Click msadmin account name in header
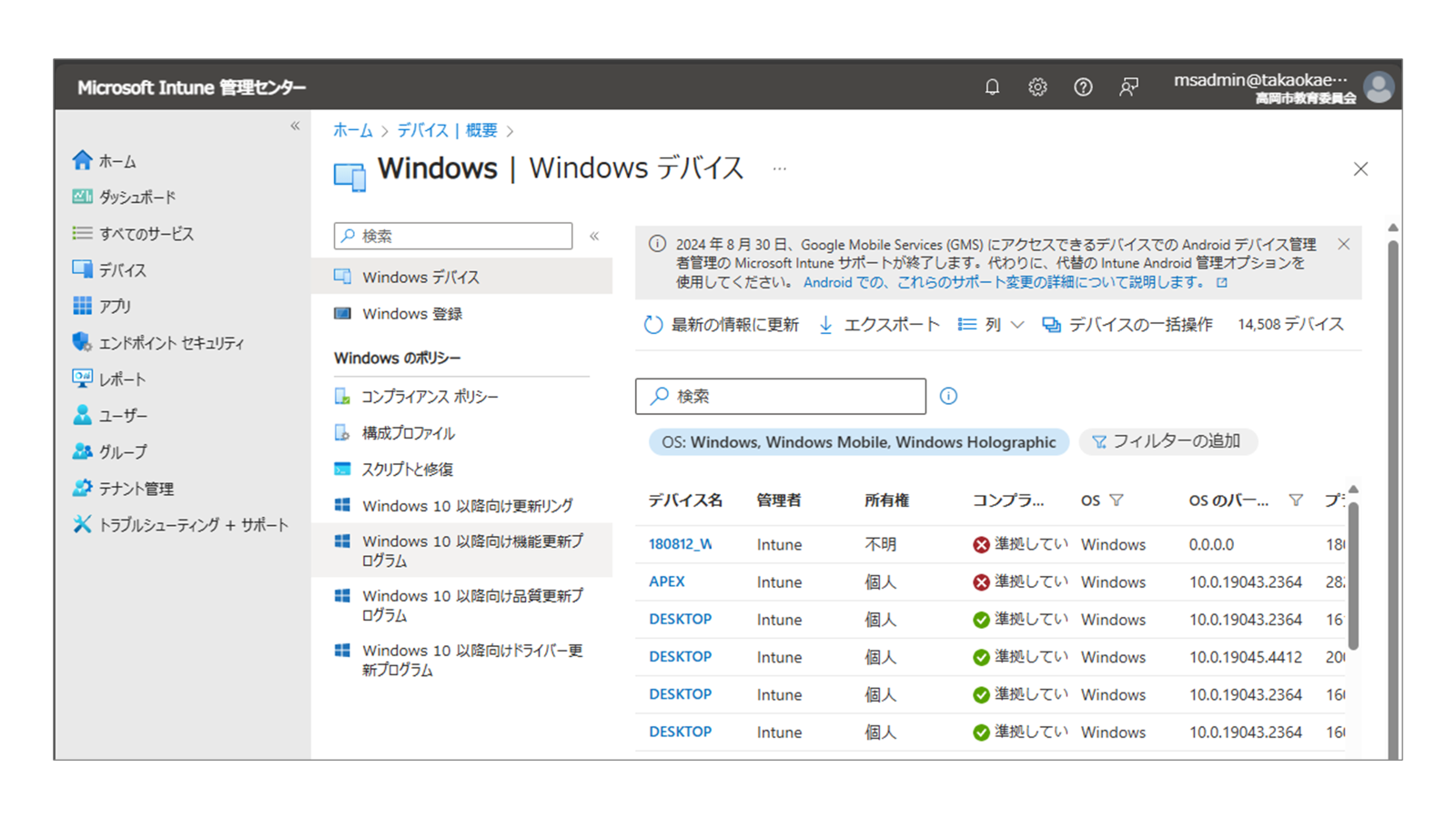The height and width of the screenshot is (819, 1456). (1260, 80)
